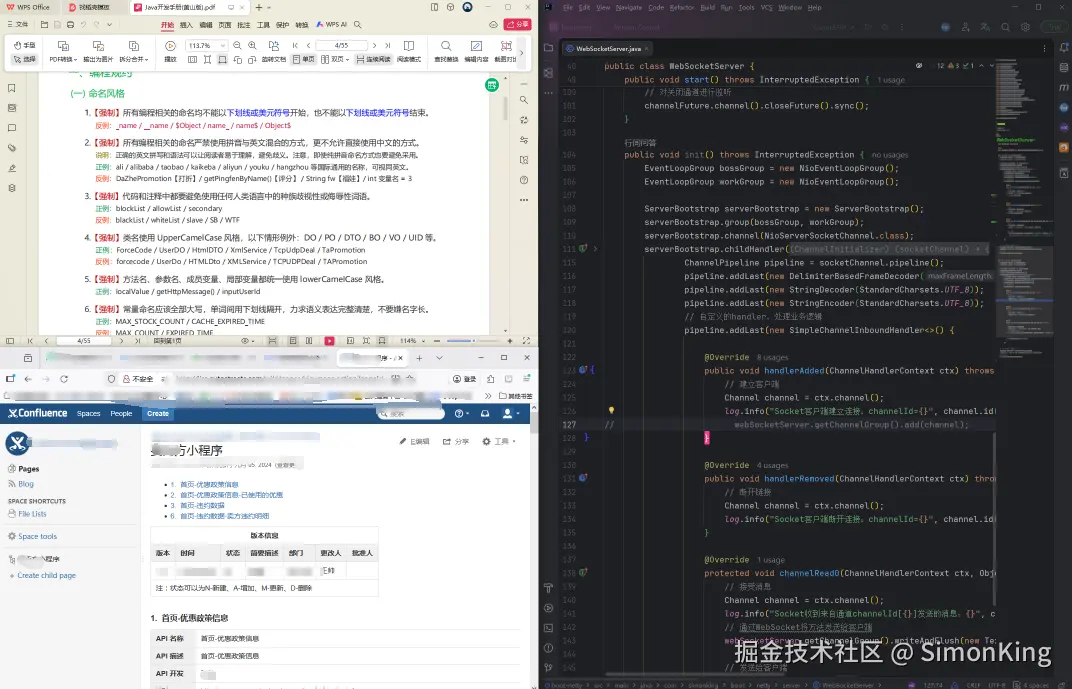Expand the browser tab list chevron
The image size is (1072, 689).
click(439, 357)
